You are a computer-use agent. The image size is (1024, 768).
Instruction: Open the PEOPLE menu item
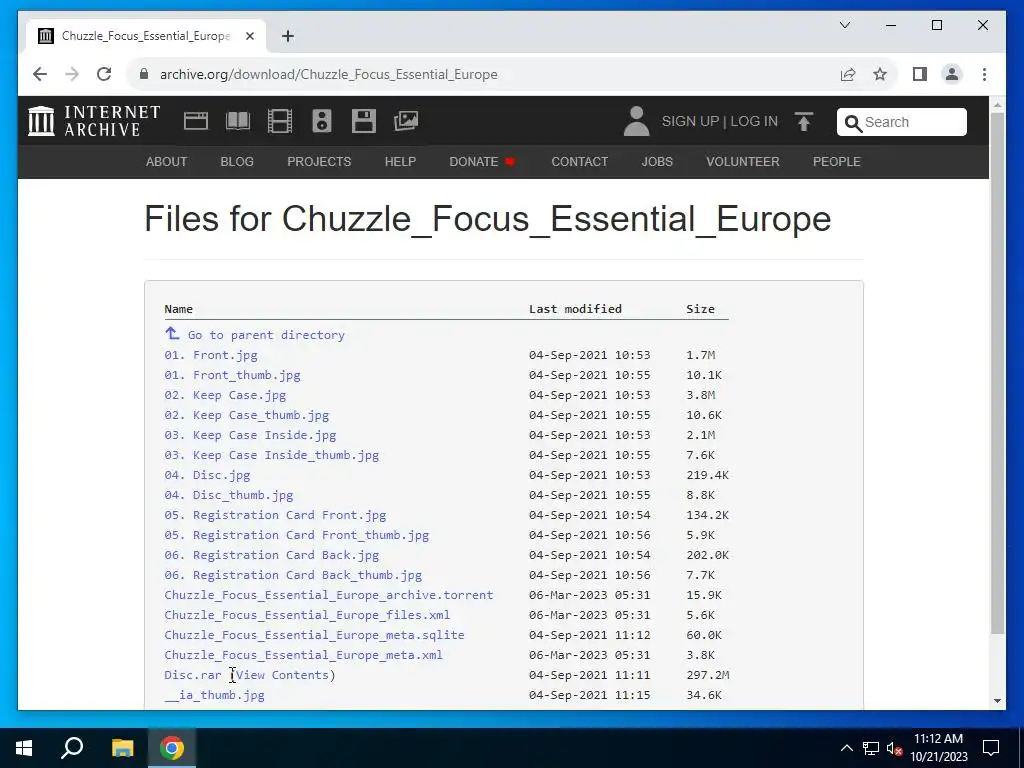coord(837,161)
